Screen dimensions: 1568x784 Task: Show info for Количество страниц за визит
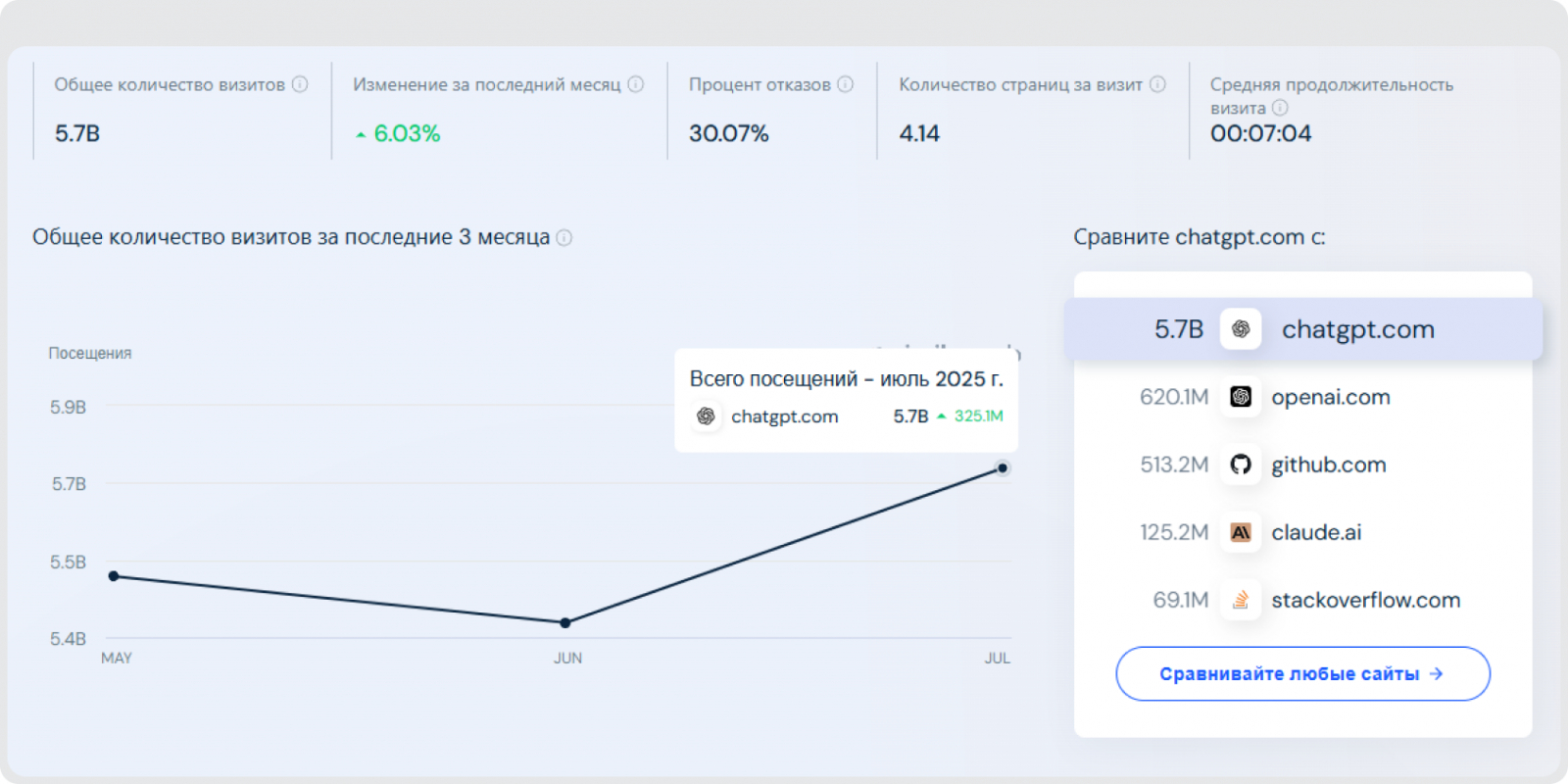point(1157,84)
